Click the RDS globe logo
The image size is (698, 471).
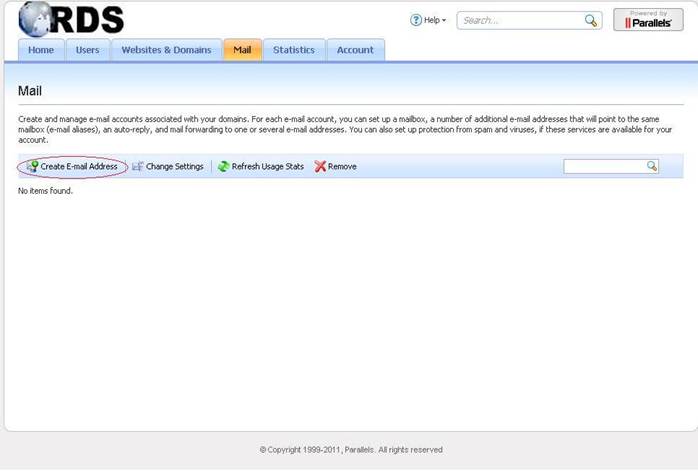click(71, 19)
